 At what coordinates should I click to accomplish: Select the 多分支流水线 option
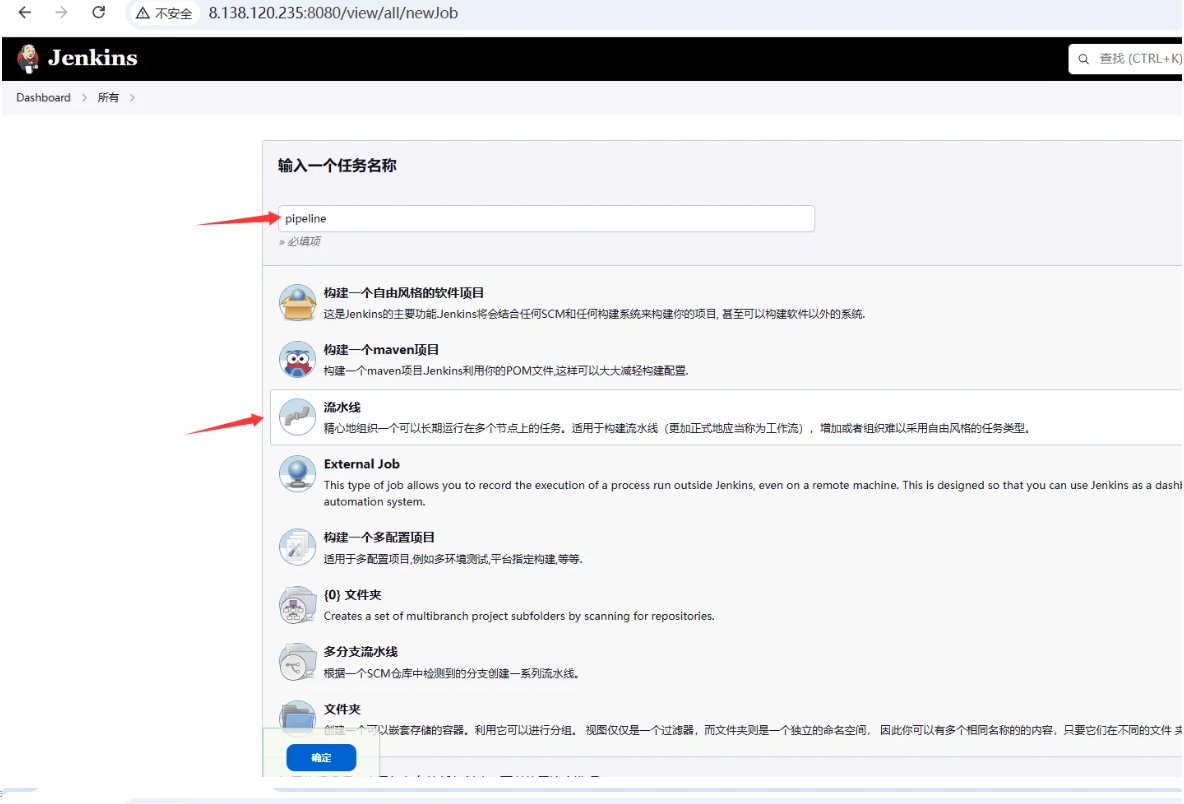coord(361,652)
